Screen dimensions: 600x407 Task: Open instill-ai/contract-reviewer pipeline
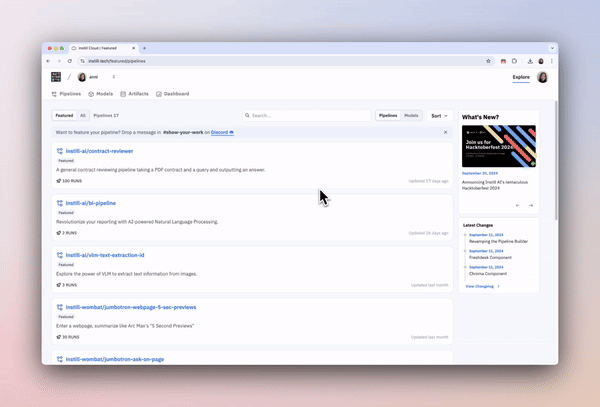(99, 151)
